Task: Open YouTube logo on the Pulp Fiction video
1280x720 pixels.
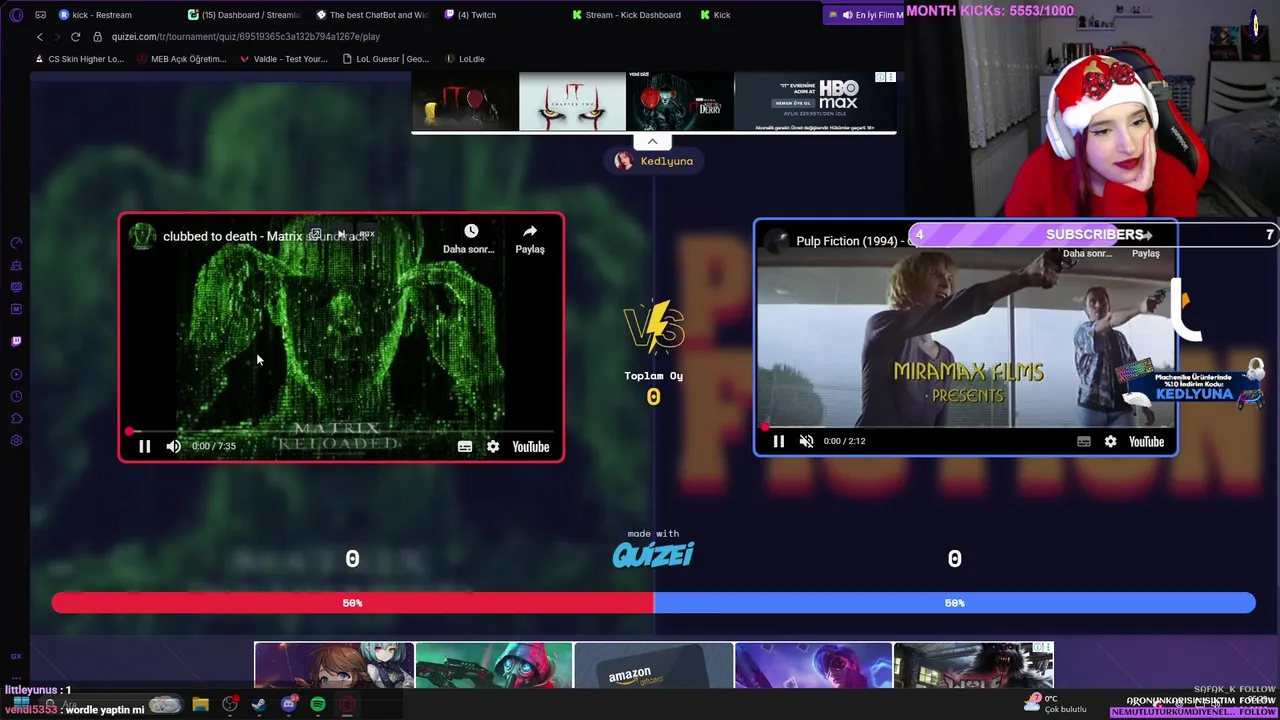Action: point(1146,441)
